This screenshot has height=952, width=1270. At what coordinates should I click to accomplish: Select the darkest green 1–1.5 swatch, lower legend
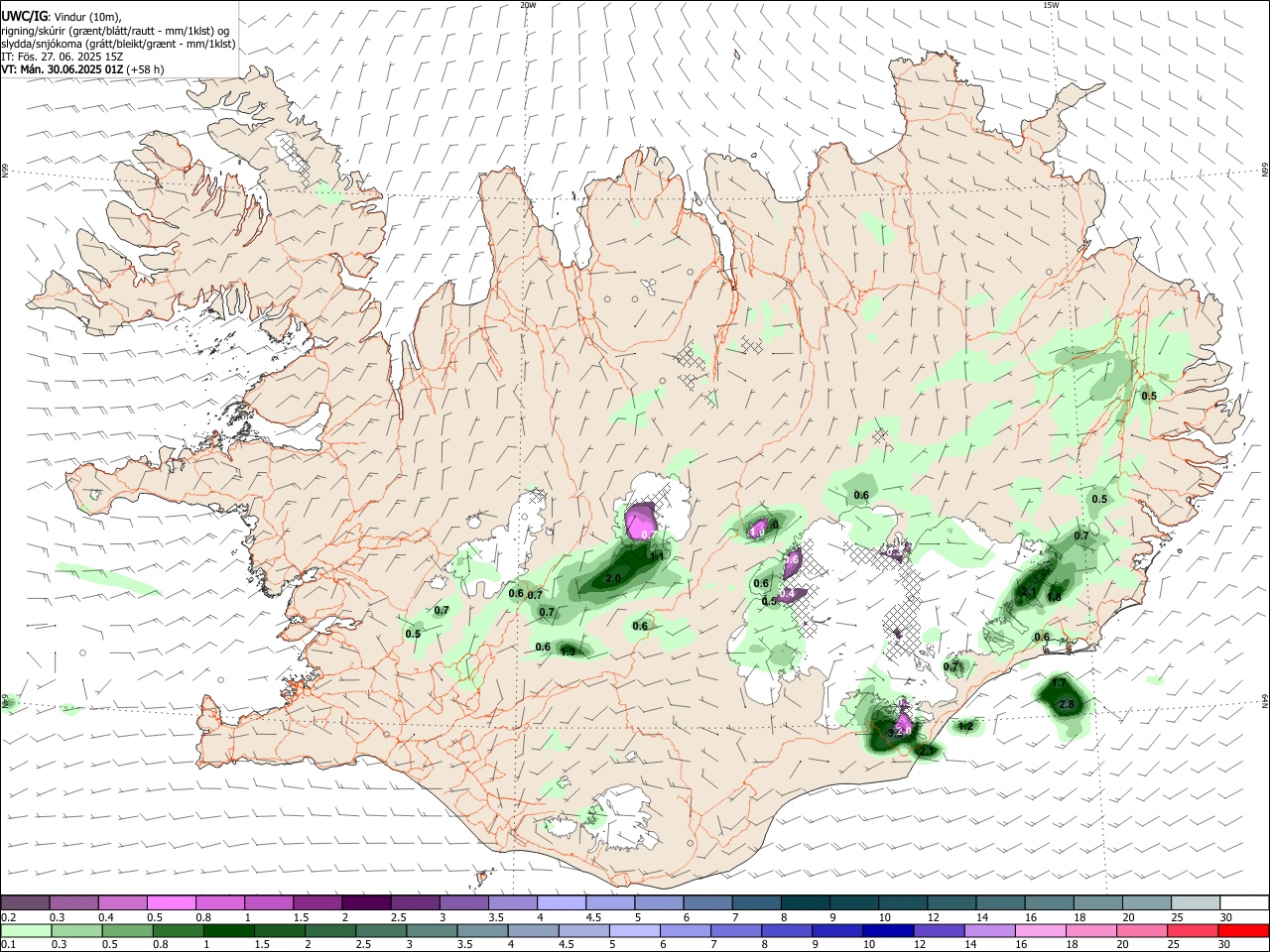(x=229, y=931)
